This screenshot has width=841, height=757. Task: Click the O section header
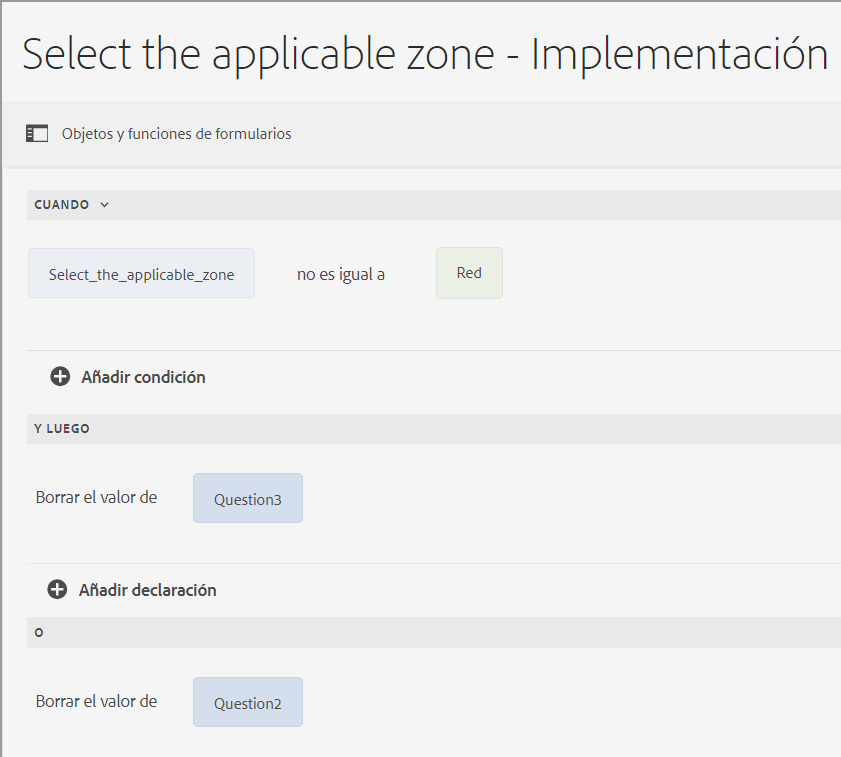coord(39,633)
